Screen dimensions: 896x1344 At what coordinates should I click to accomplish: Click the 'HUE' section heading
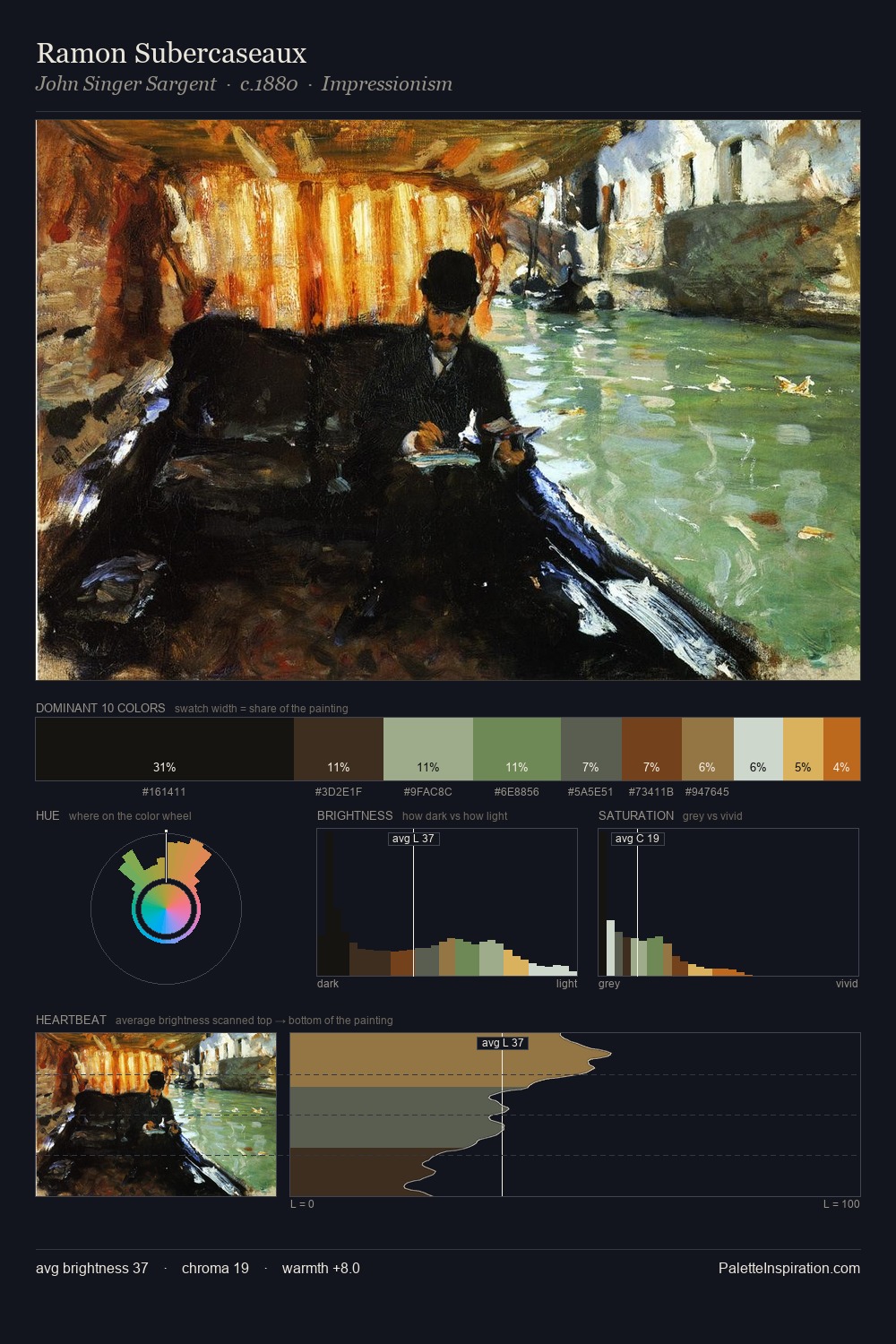coord(47,815)
